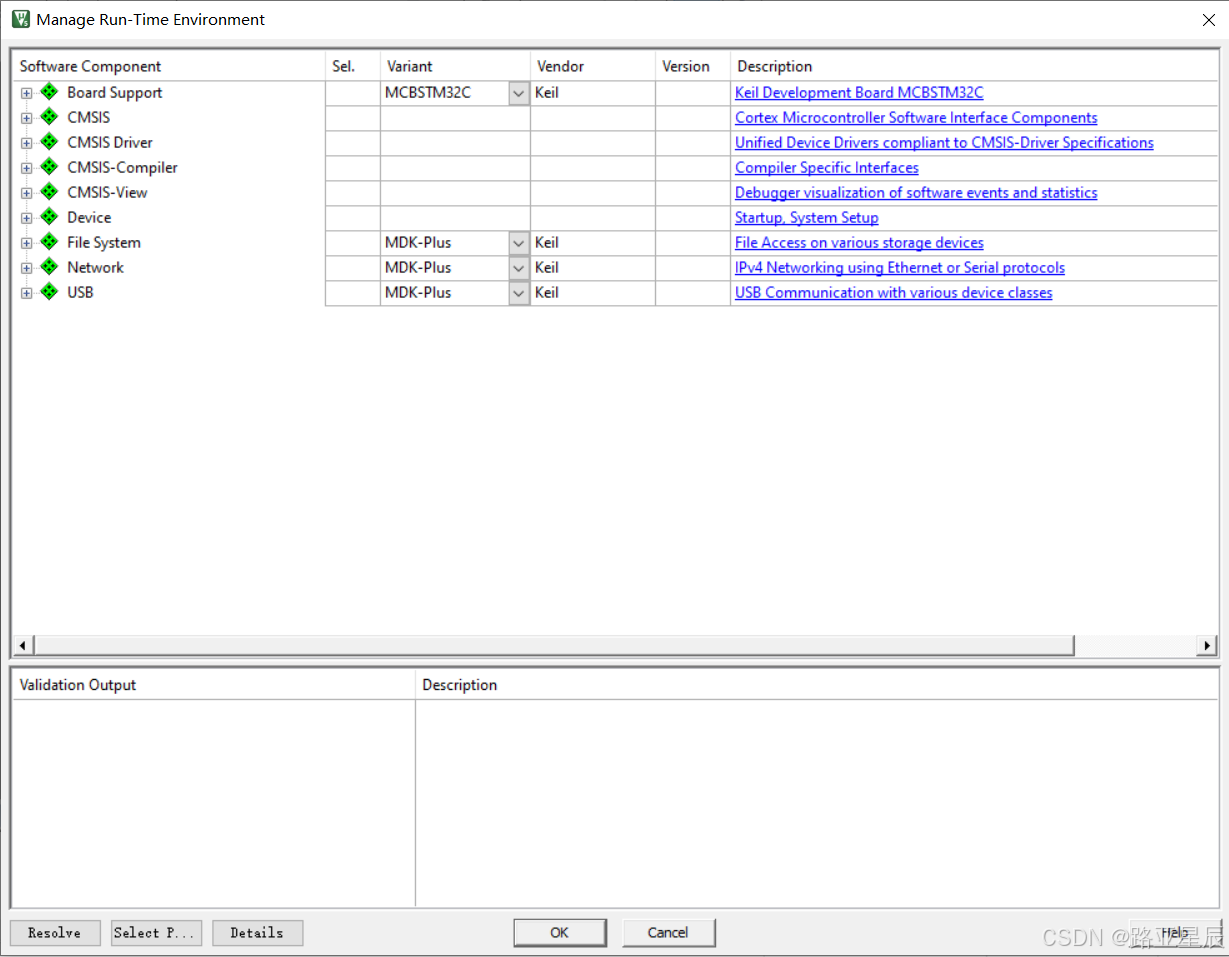This screenshot has height=957, width=1229.
Task: Open Debugger visualization of software events link
Action: tap(916, 192)
